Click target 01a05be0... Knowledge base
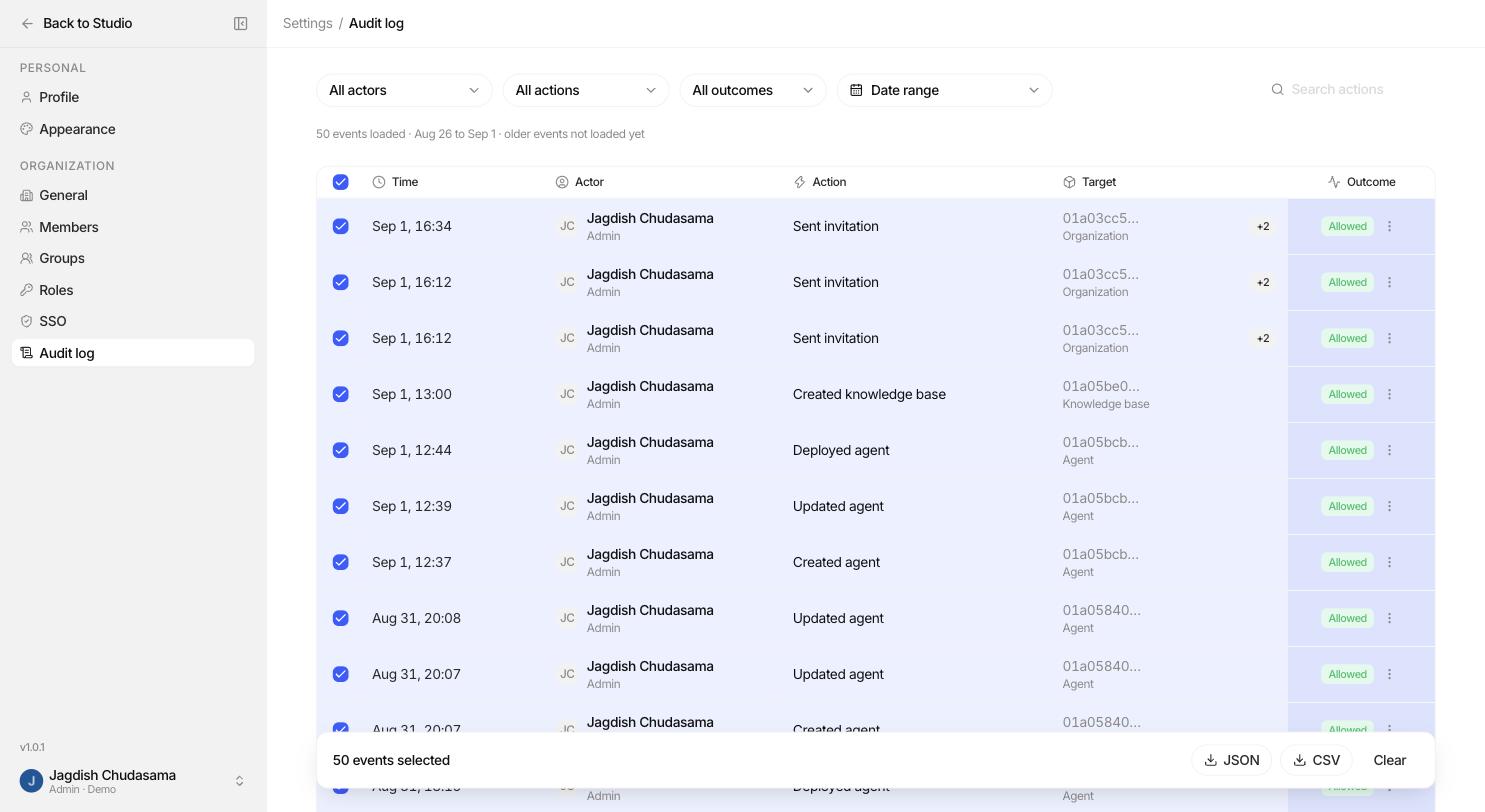Image resolution: width=1485 pixels, height=812 pixels. pos(1106,394)
